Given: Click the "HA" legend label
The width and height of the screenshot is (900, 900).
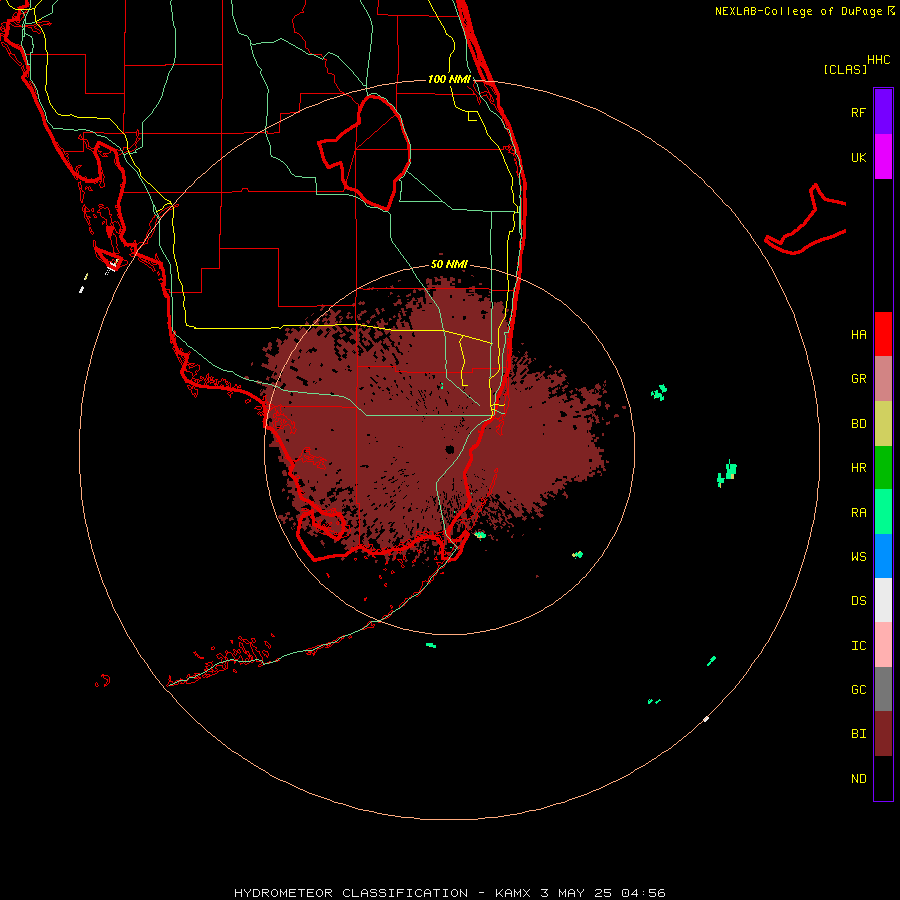Looking at the screenshot, I should pyautogui.click(x=858, y=335).
